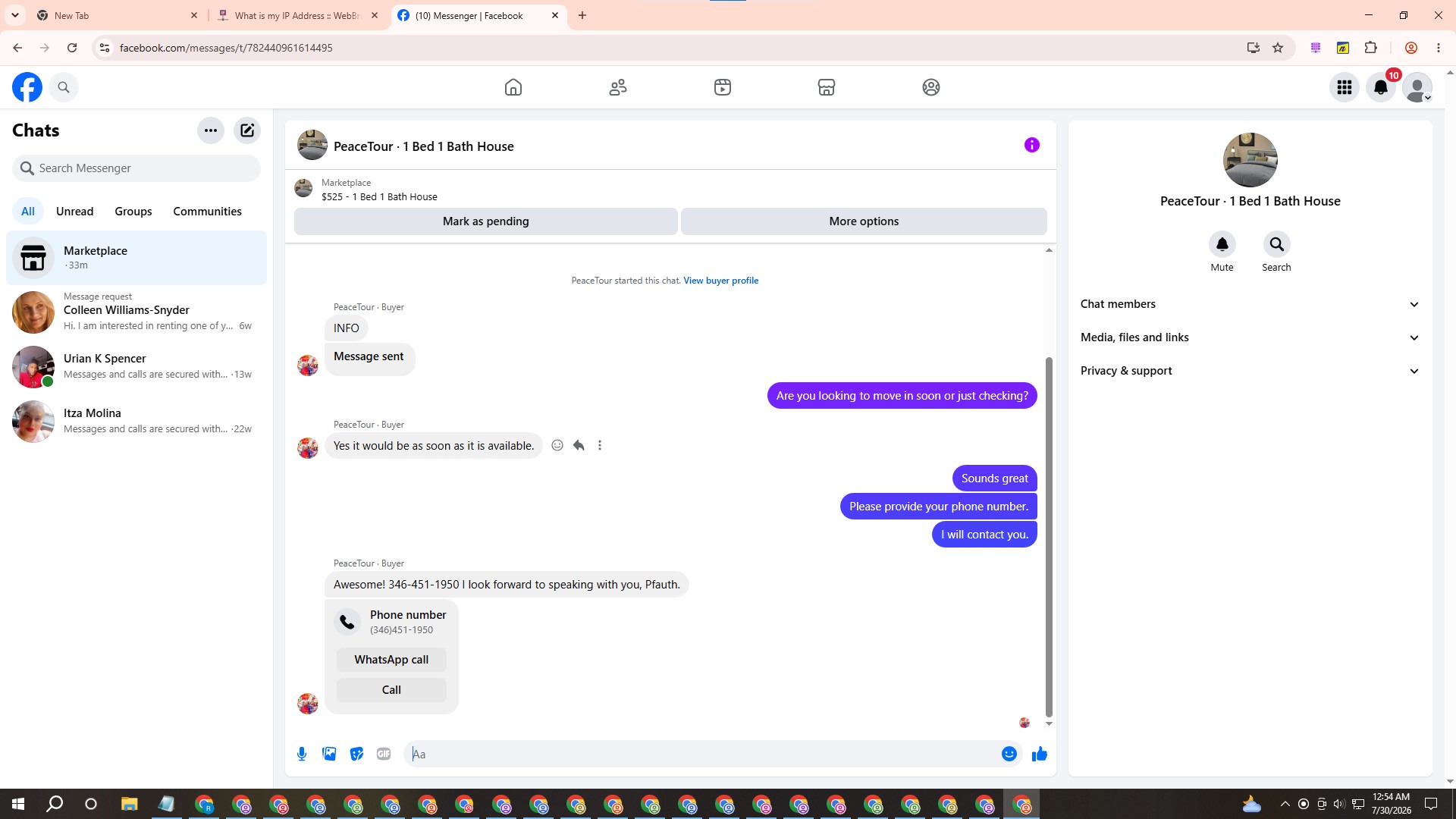1456x819 pixels.
Task: Select the All chats filter
Action: (x=28, y=212)
